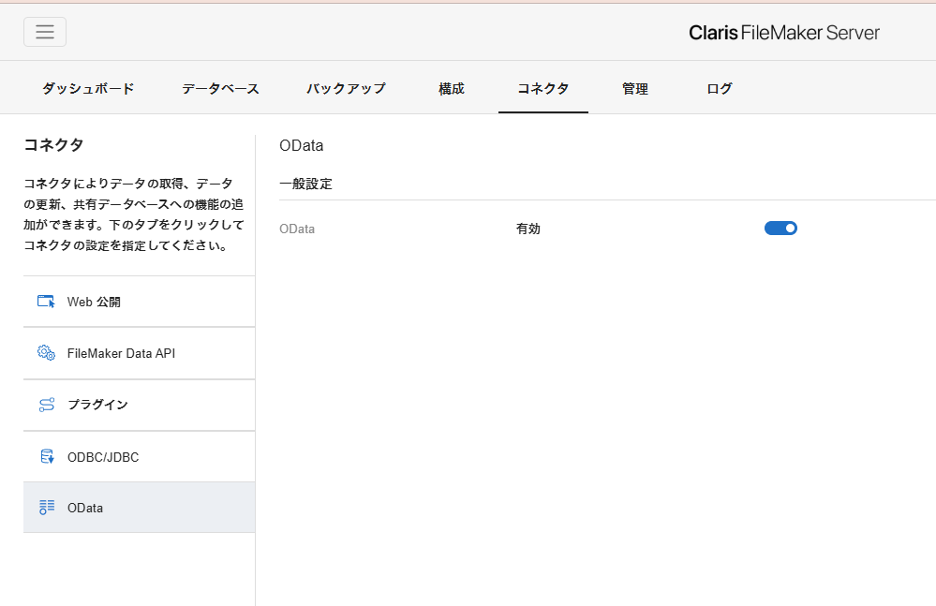
Task: Disable the OData 有効 toggle switch
Action: [780, 228]
